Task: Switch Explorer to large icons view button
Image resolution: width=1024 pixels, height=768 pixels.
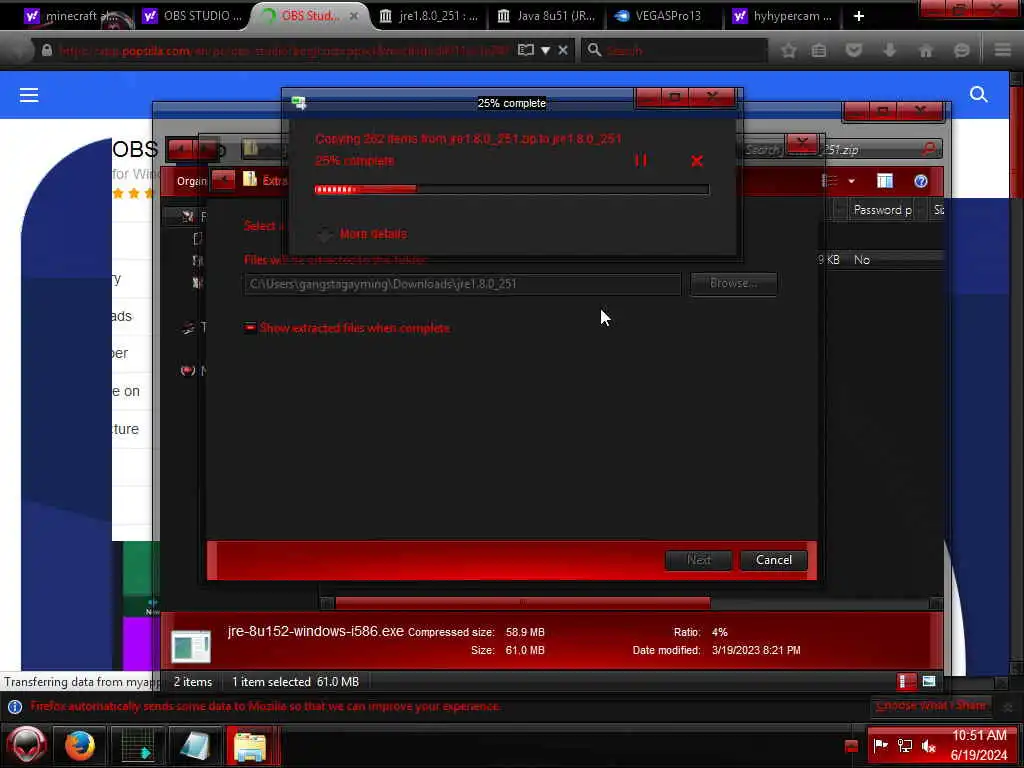Action: pyautogui.click(x=929, y=682)
